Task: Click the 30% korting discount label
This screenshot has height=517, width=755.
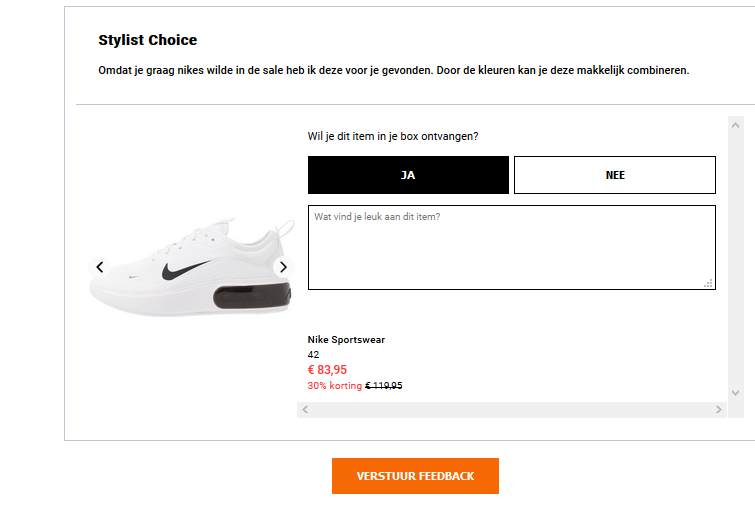Action: (x=334, y=386)
